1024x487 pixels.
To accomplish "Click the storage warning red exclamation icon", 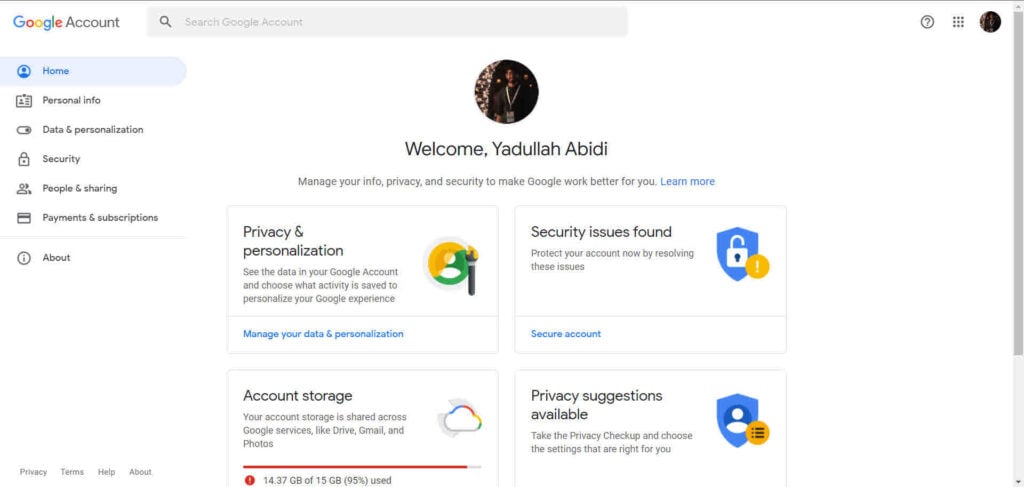I will 249,480.
